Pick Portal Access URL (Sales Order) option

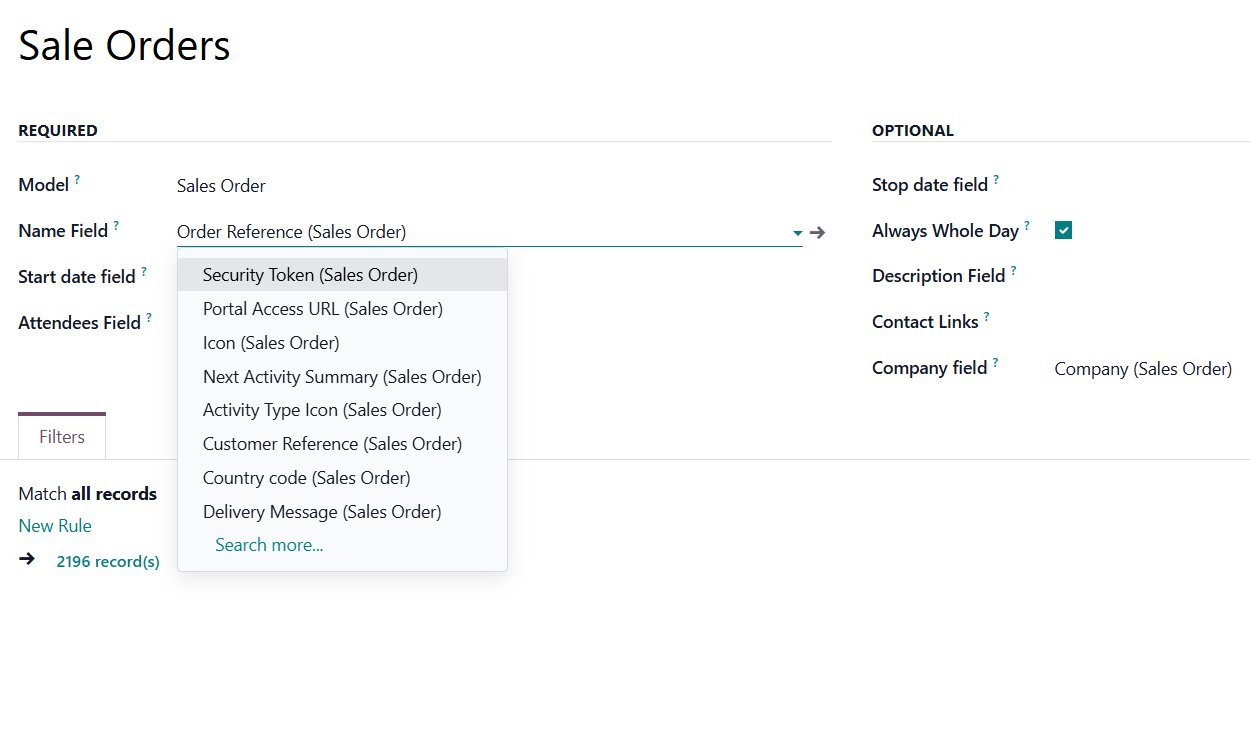[322, 309]
